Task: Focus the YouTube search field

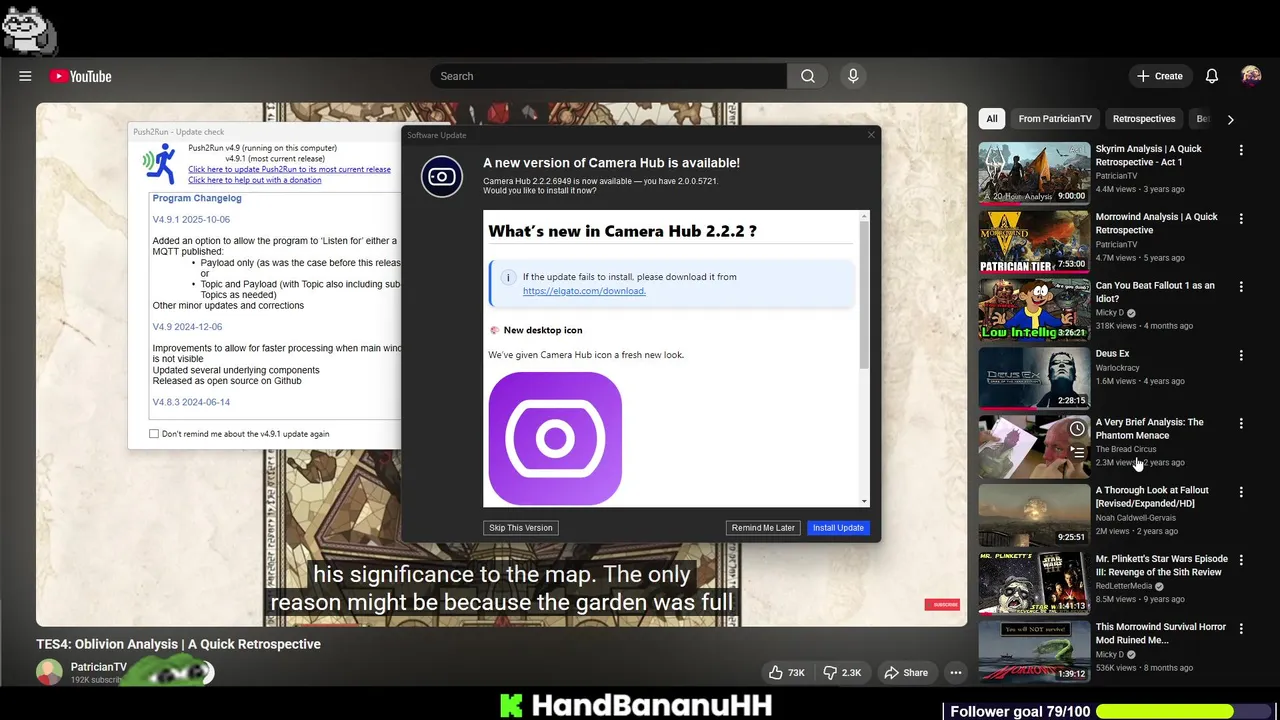Action: tap(609, 76)
